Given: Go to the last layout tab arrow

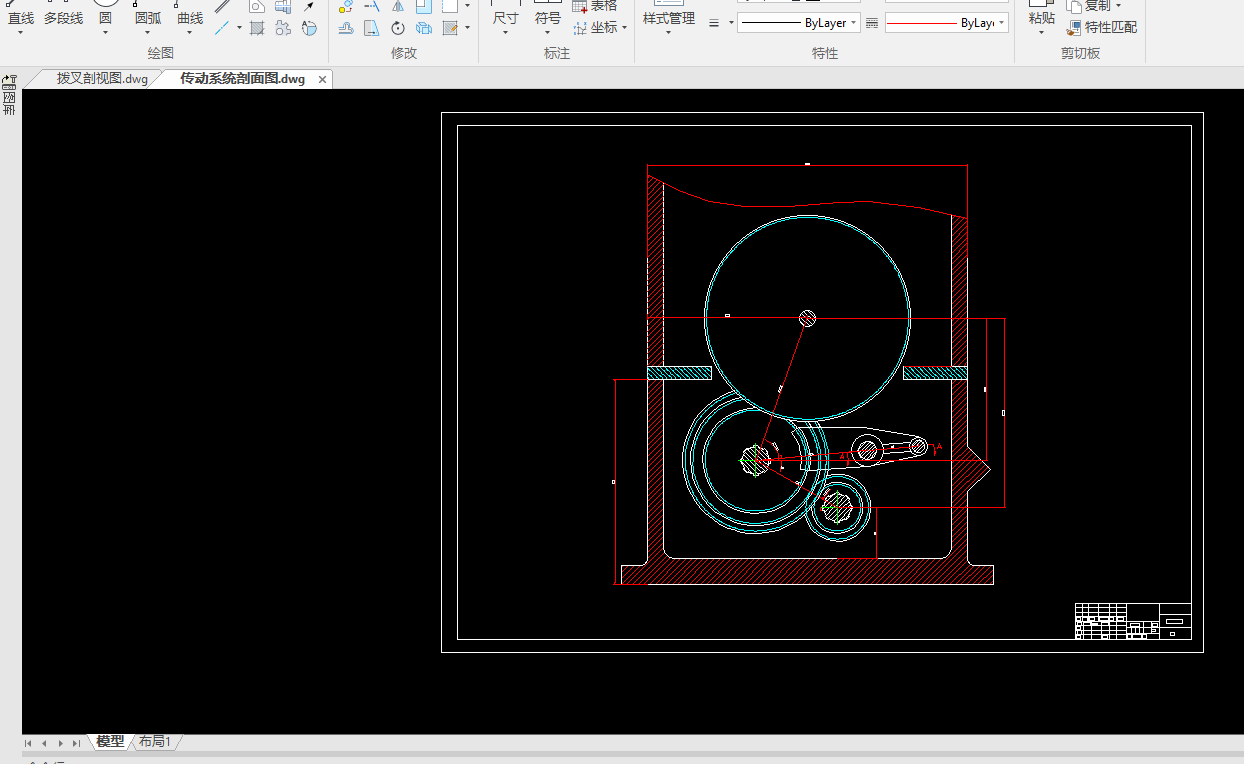Looking at the screenshot, I should 77,743.
